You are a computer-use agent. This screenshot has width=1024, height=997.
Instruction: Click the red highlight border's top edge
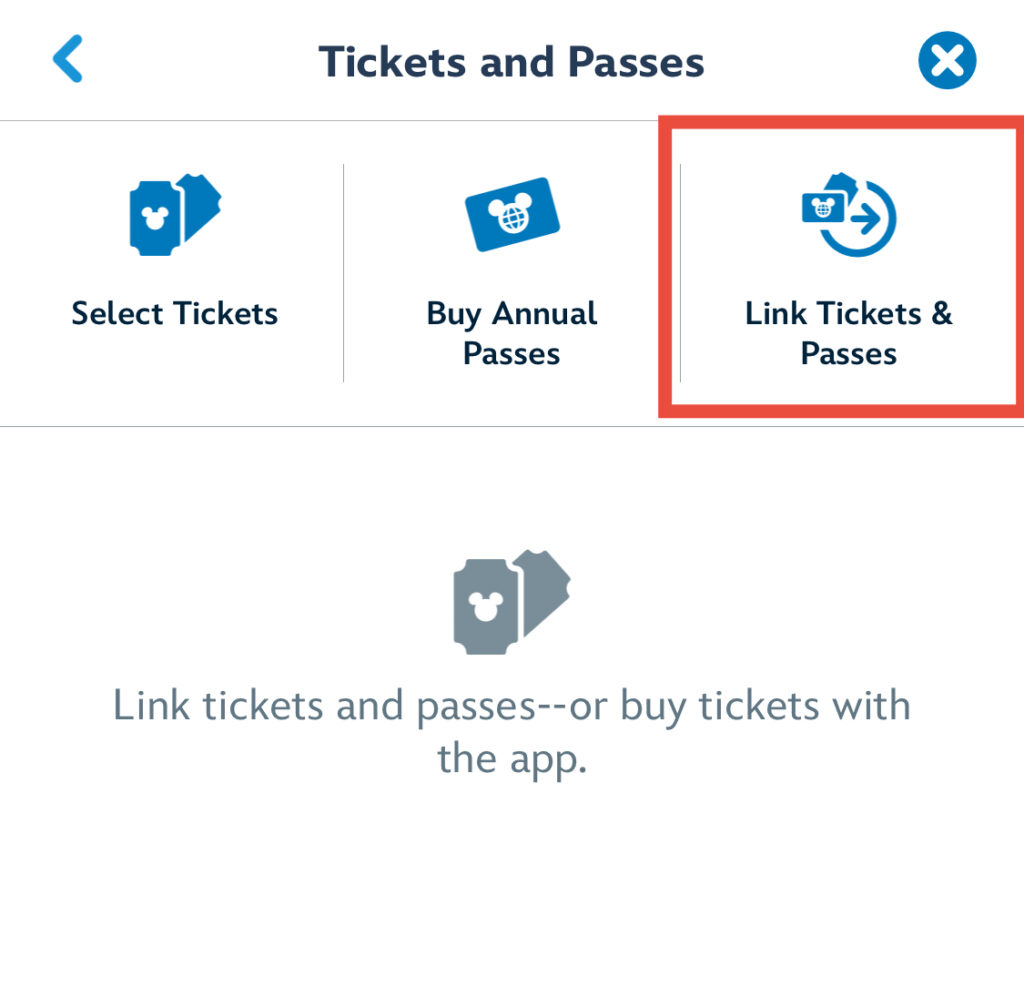tap(840, 121)
